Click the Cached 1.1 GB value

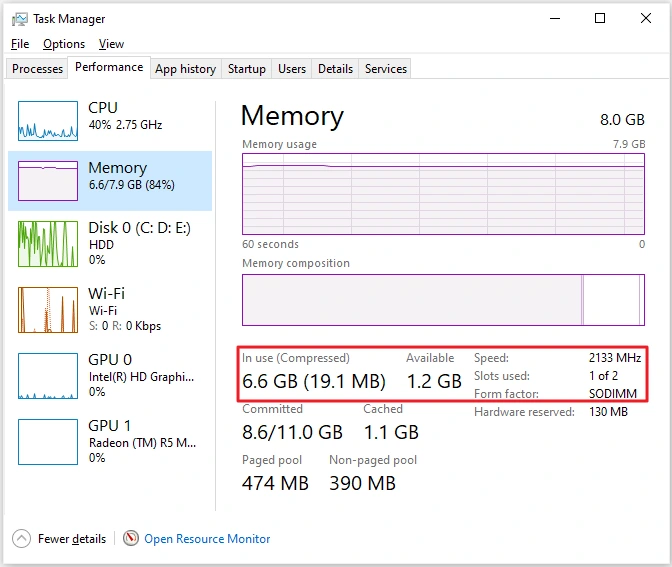click(391, 432)
